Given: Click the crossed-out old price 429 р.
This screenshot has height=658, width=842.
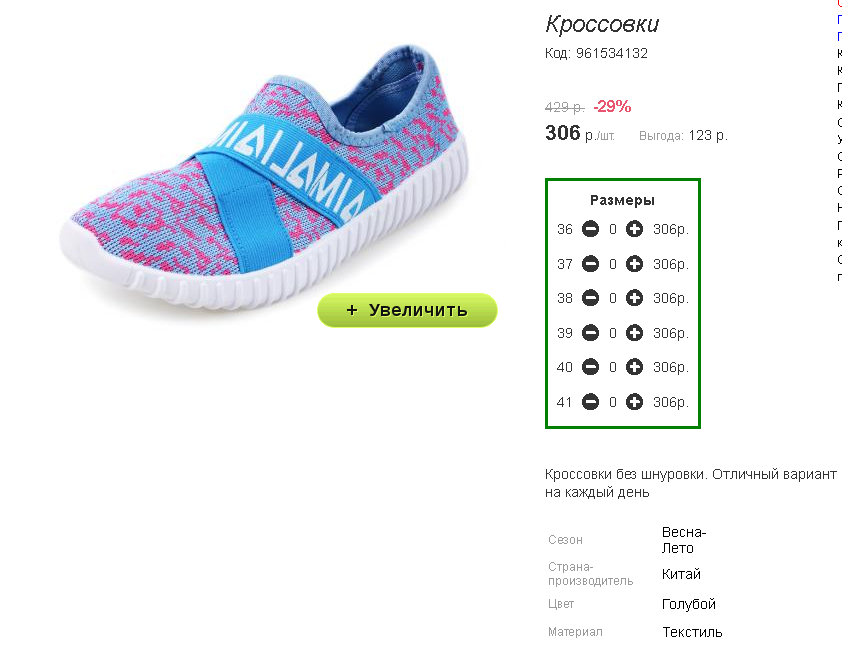Looking at the screenshot, I should click(564, 107).
